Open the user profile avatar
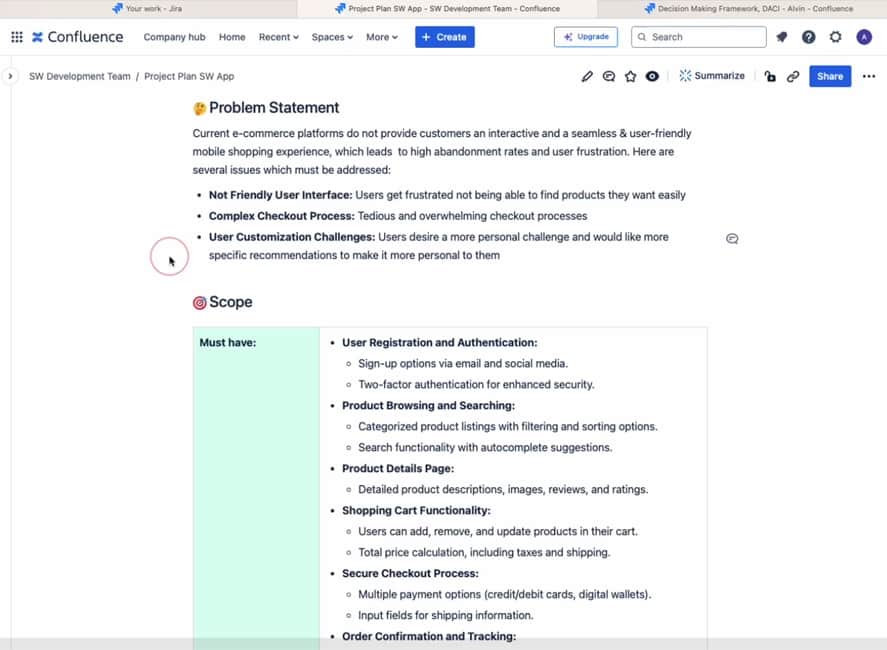 [x=864, y=37]
